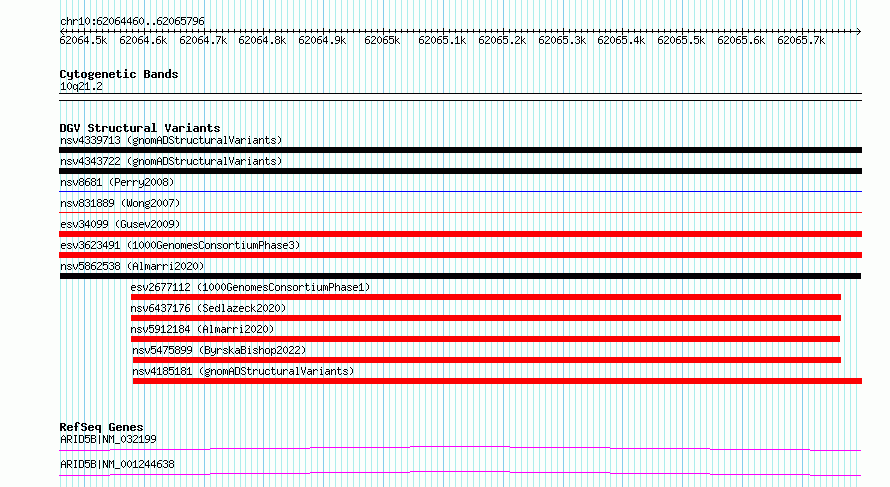
Task: Click the ARID5B|NM_032199 gene label
Action: pyautogui.click(x=108, y=439)
